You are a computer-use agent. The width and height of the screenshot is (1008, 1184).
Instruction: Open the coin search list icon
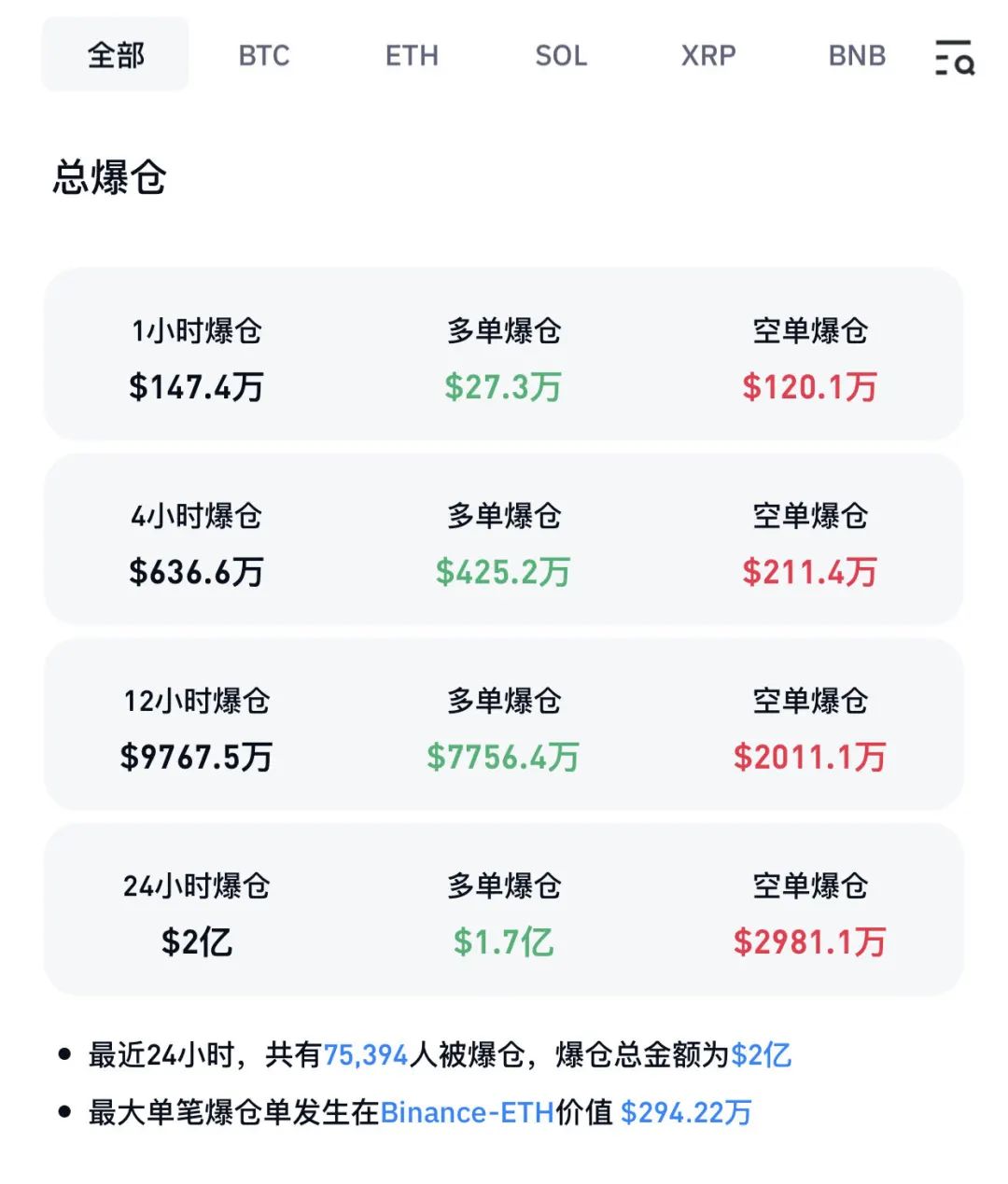pyautogui.click(x=954, y=57)
